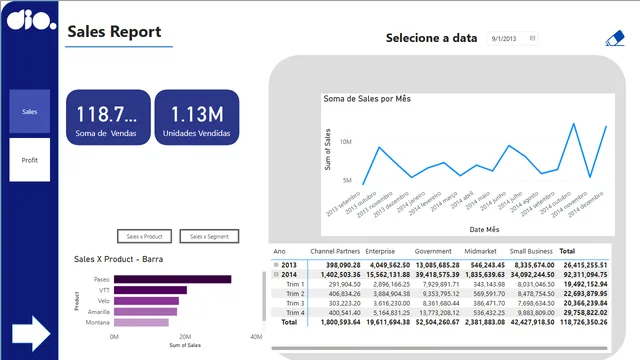Select the Paseo bar in chart
The image size is (640, 360).
click(173, 279)
